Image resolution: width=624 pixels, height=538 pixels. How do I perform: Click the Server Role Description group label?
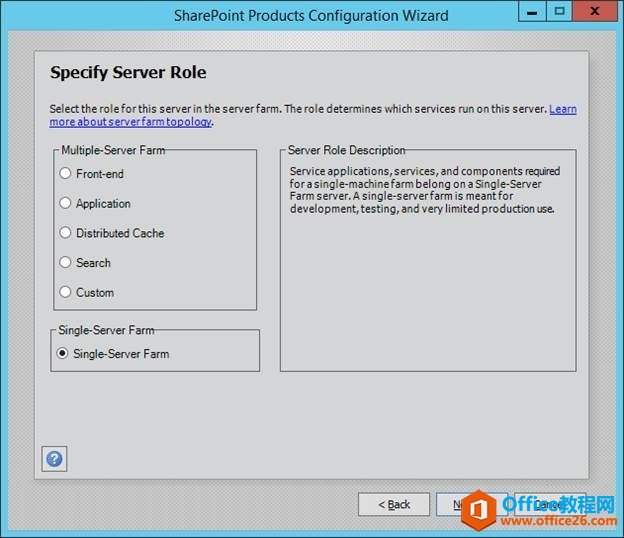click(347, 150)
